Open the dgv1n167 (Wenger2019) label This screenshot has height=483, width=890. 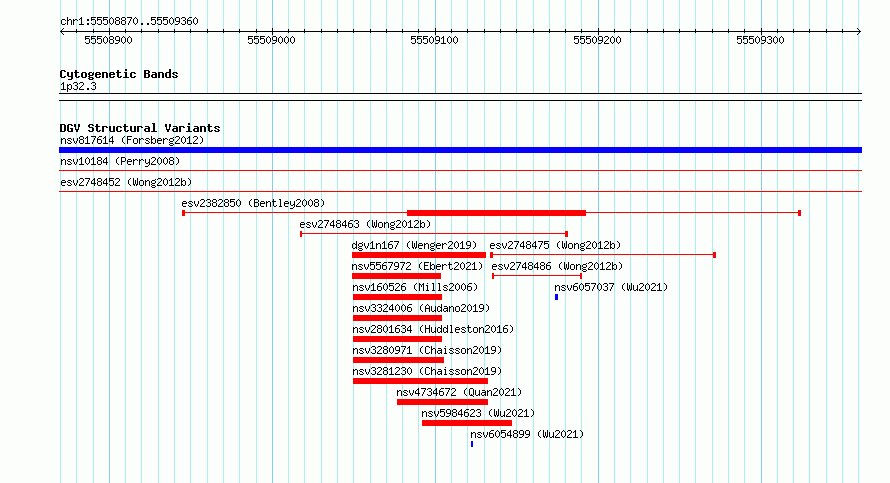click(x=414, y=245)
